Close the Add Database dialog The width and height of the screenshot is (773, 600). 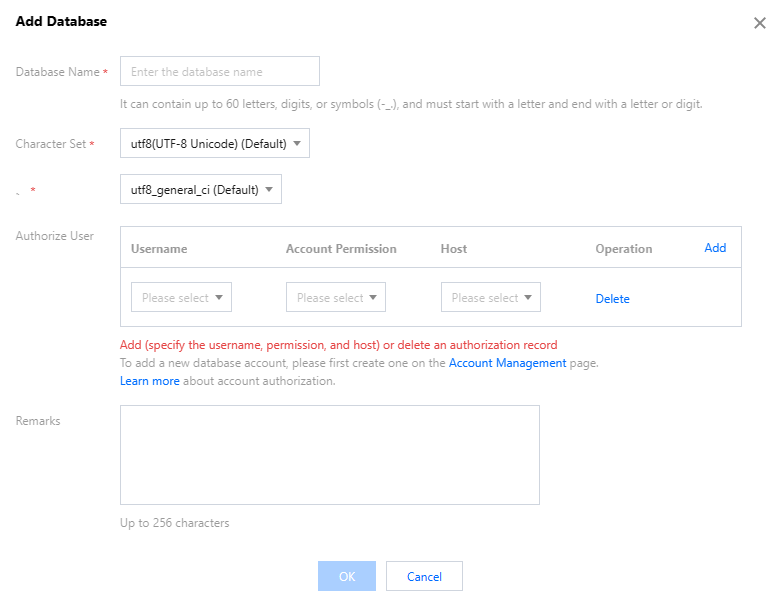pyautogui.click(x=759, y=23)
